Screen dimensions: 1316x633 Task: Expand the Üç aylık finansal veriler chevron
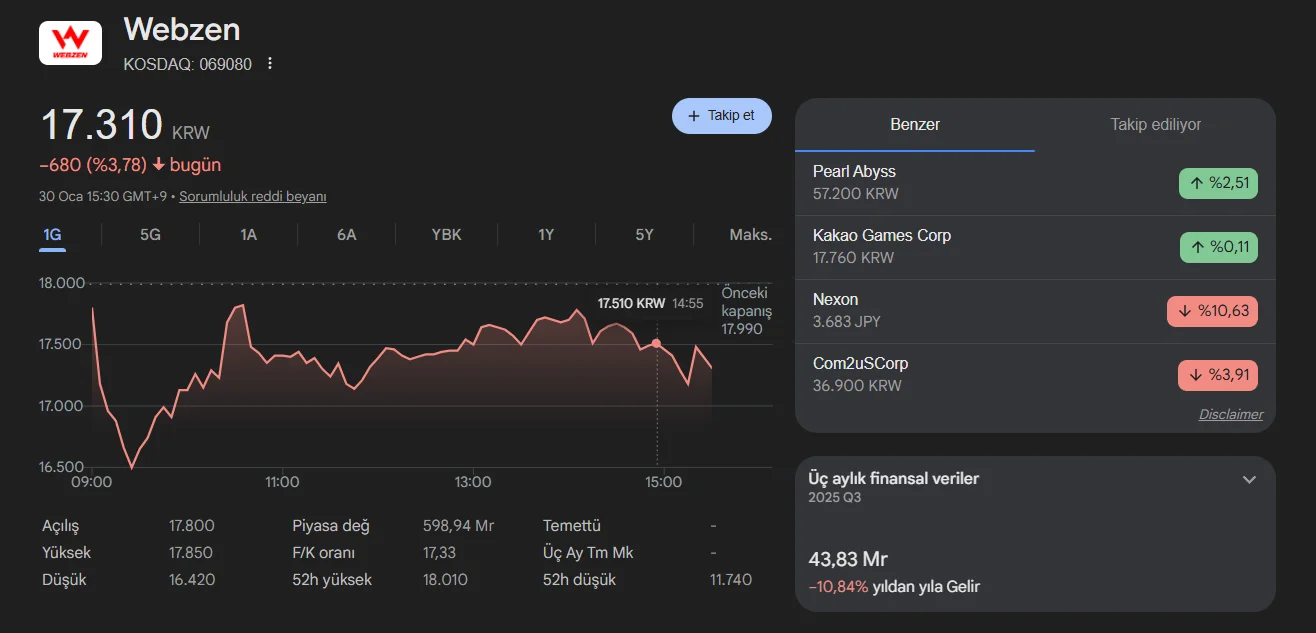pos(1248,479)
